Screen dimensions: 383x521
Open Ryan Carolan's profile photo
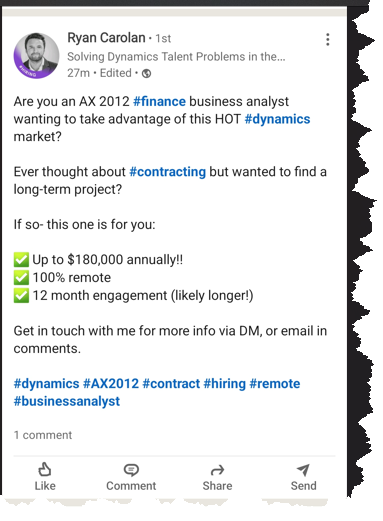[x=36, y=55]
